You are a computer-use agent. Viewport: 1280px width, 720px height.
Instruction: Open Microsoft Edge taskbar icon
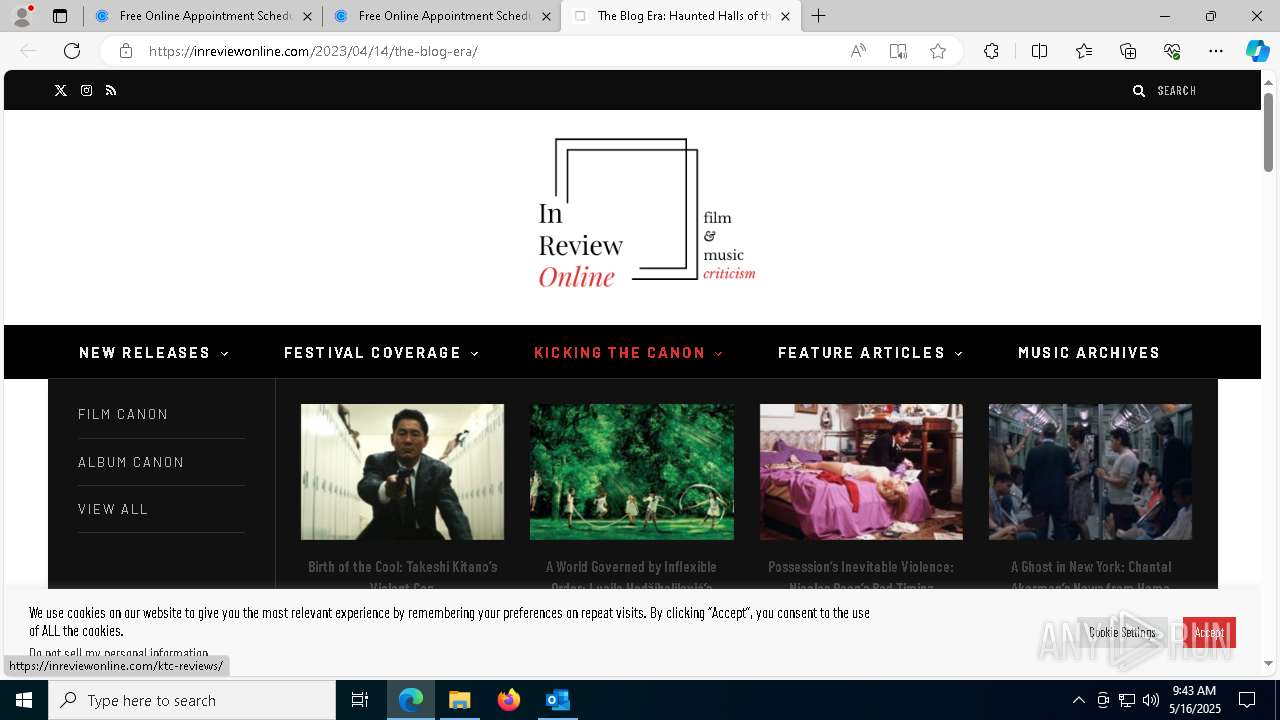click(x=411, y=700)
